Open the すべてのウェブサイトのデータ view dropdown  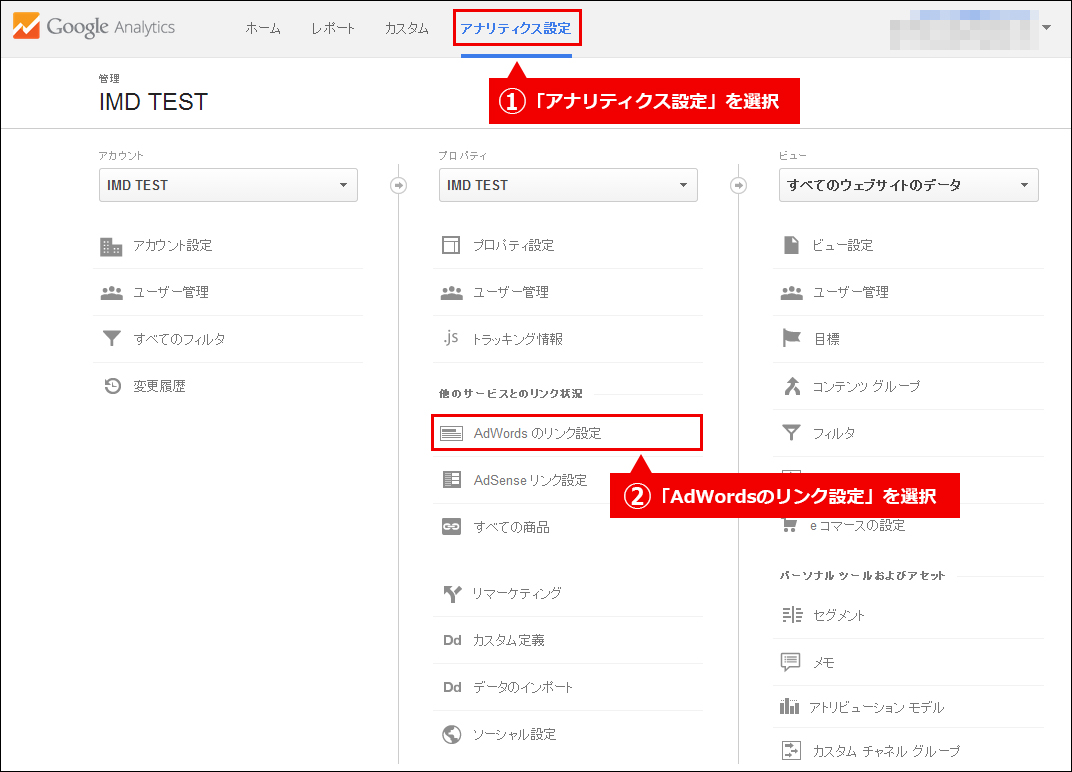909,185
